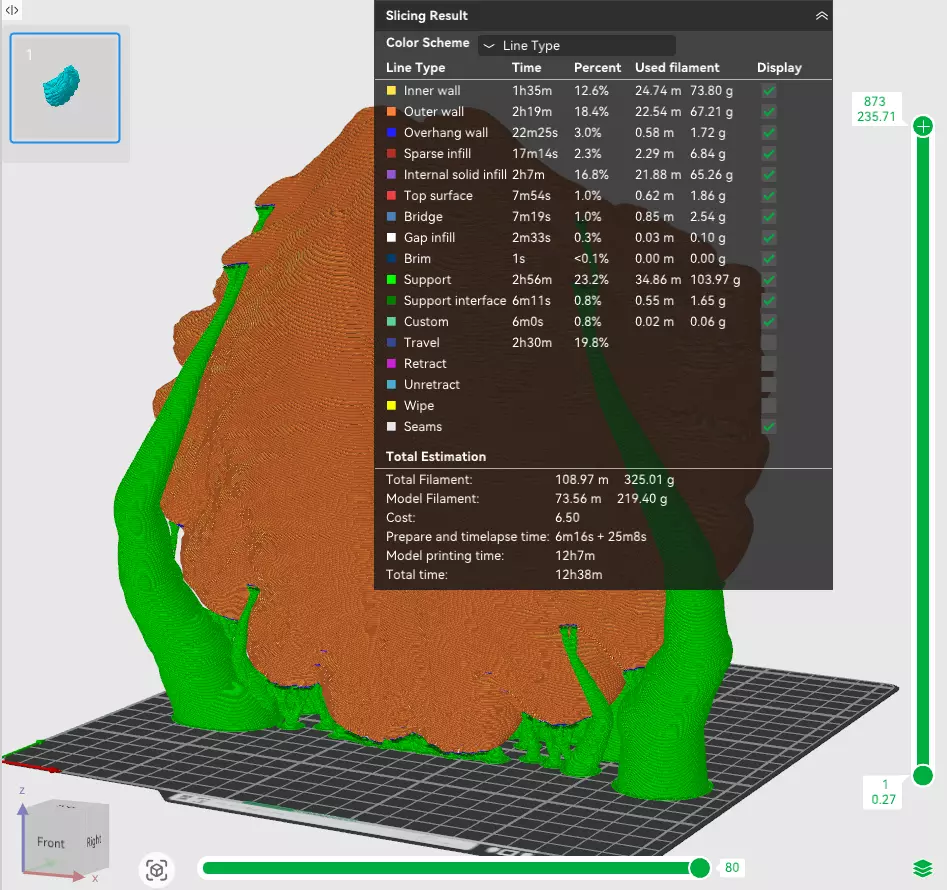Click the bottom layer value 0.27 label
Image resolution: width=947 pixels, height=890 pixels.
(x=883, y=799)
